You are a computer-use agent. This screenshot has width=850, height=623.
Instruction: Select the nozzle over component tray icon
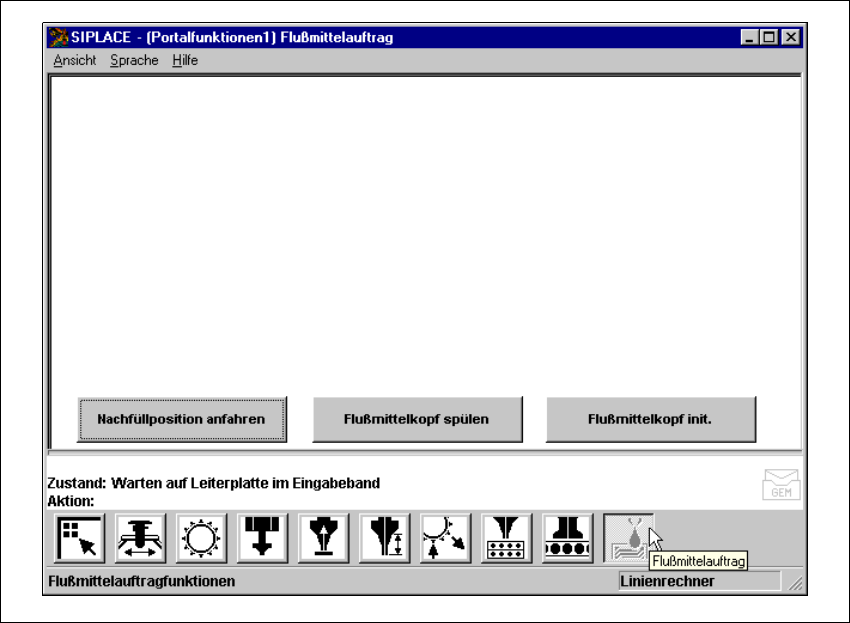pos(506,538)
